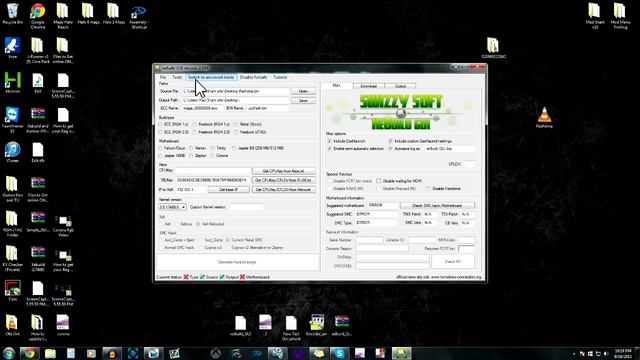Enable Disable waiting for HDMI
Screen dimensions: 640x360
(378, 181)
